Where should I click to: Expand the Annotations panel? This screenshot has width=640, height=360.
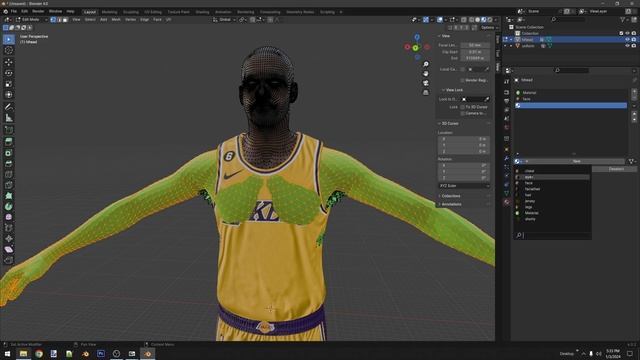point(451,204)
